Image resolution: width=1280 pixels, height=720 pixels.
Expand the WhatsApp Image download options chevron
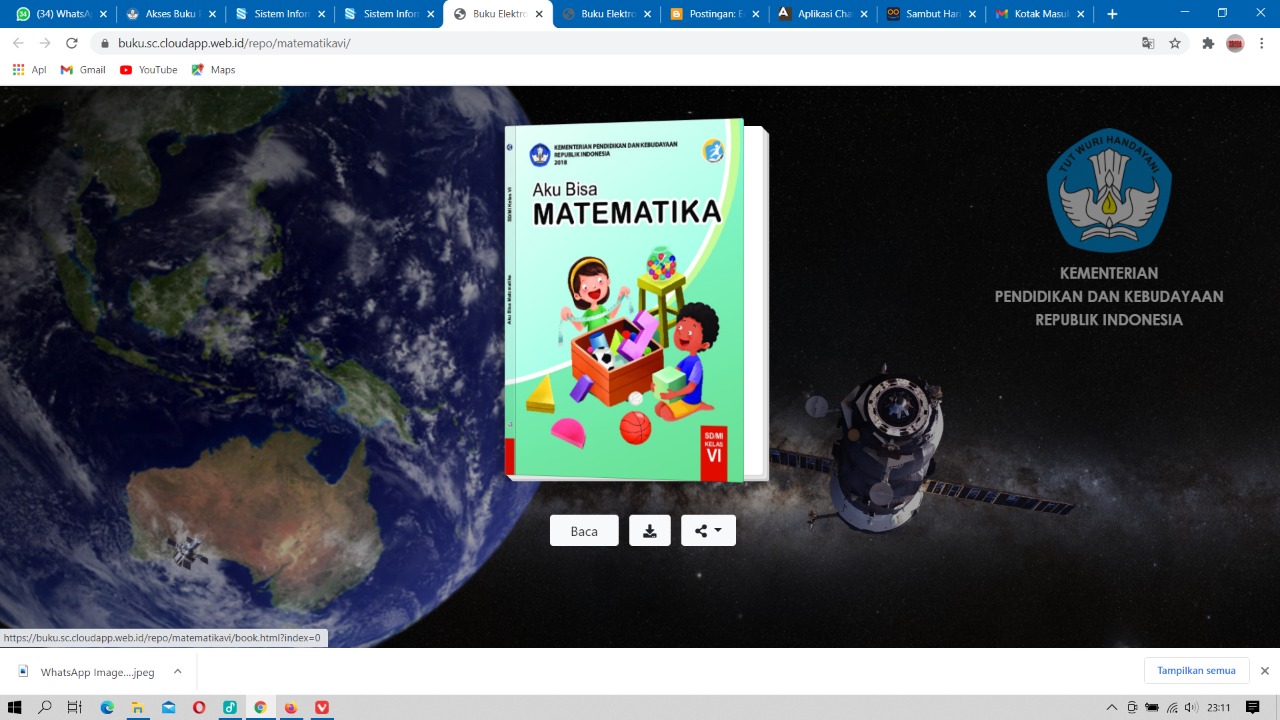point(178,672)
